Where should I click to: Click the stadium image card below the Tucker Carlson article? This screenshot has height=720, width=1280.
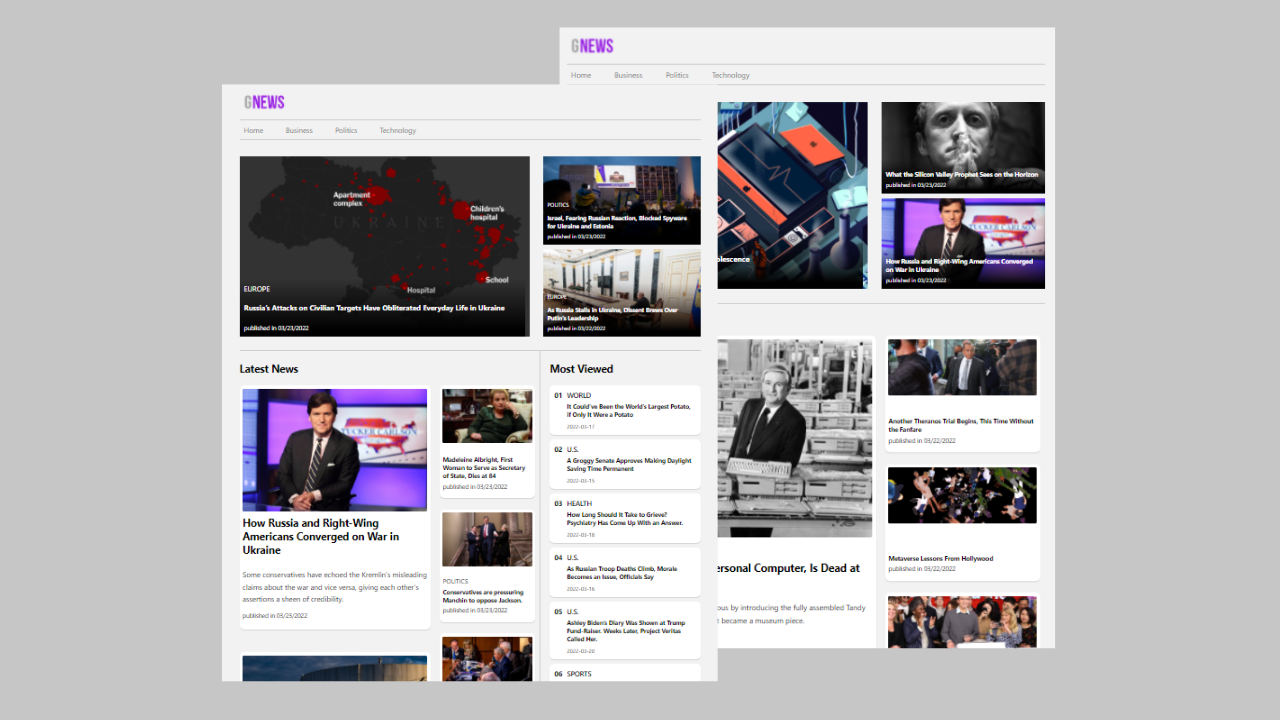click(x=335, y=668)
